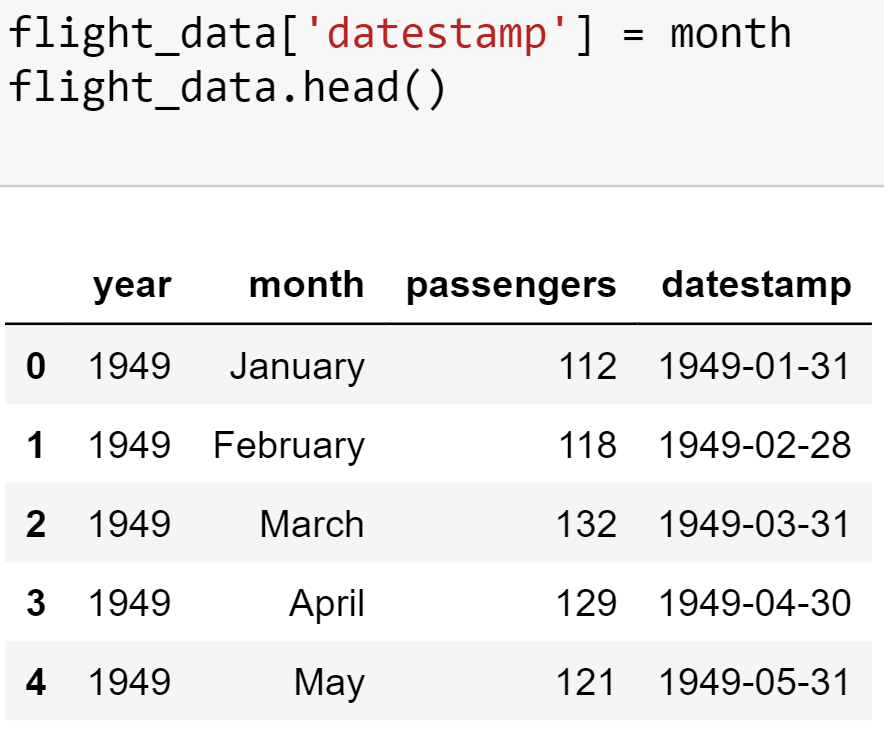Click row index 3 in the table
Screen dimensions: 884x730
click(x=36, y=604)
